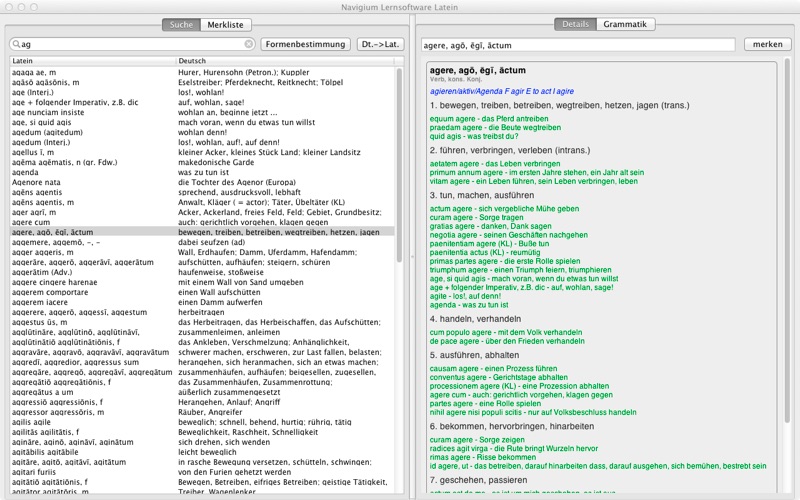Select list row 'aggerem comportare'
Image resolution: width=800 pixels, height=500 pixels.
(202, 292)
